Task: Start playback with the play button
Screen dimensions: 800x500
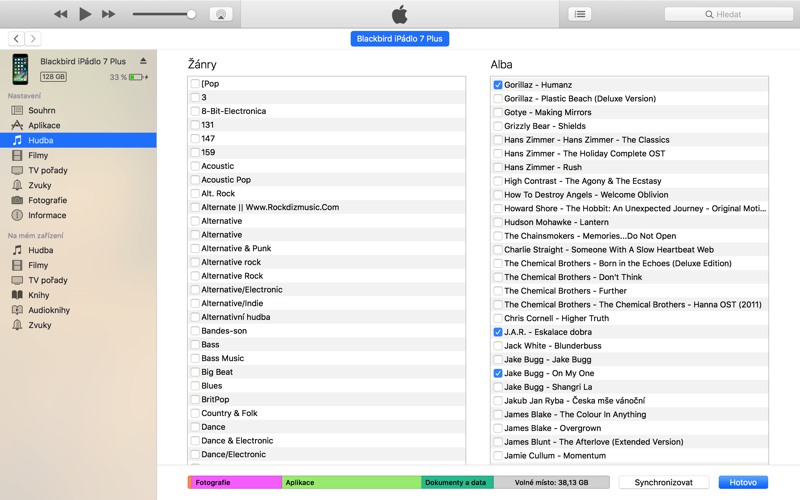Action: [x=85, y=14]
